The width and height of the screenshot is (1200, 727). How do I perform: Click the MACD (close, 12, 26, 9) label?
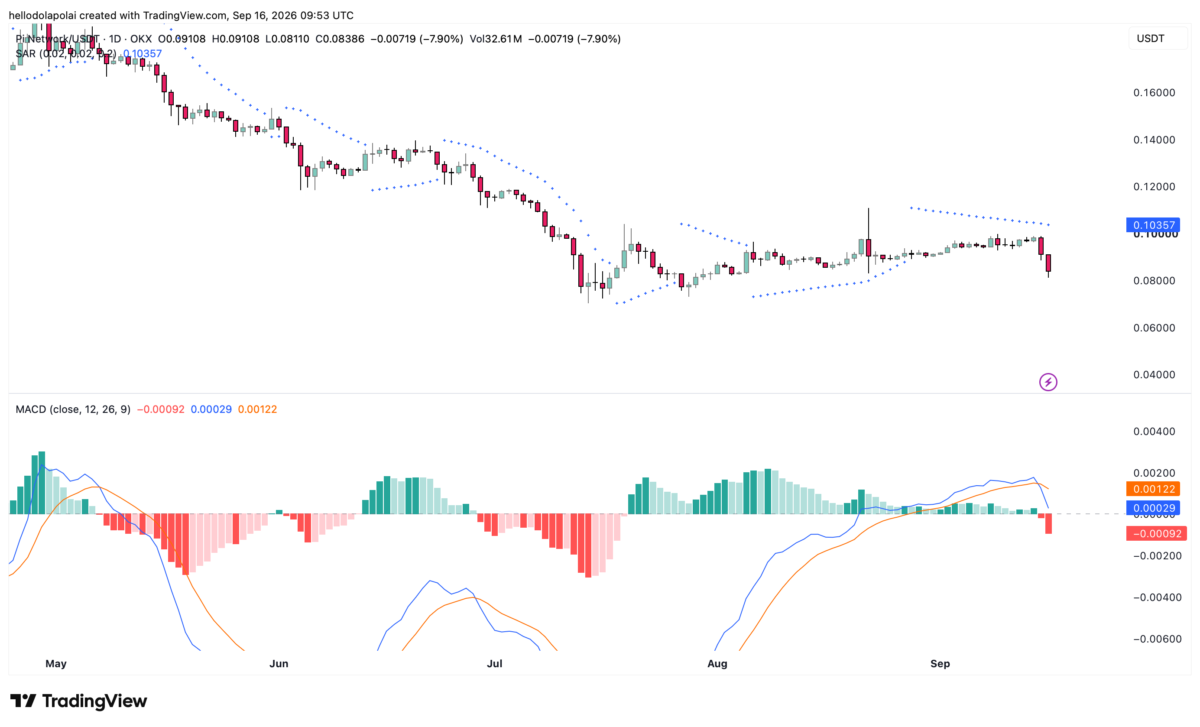[x=73, y=409]
